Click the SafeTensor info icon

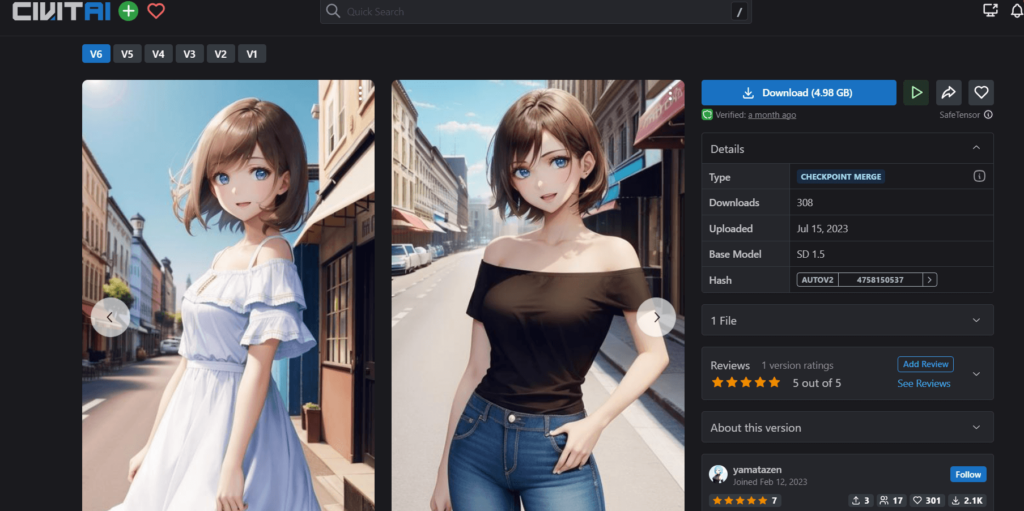point(988,115)
